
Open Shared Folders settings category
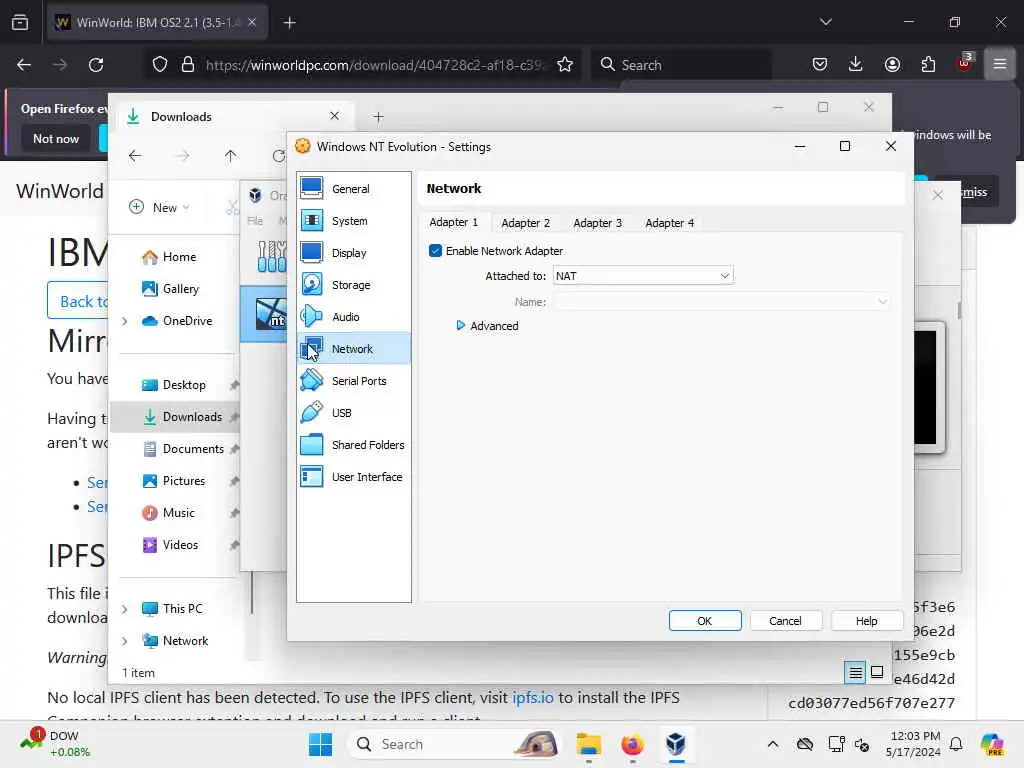click(353, 445)
